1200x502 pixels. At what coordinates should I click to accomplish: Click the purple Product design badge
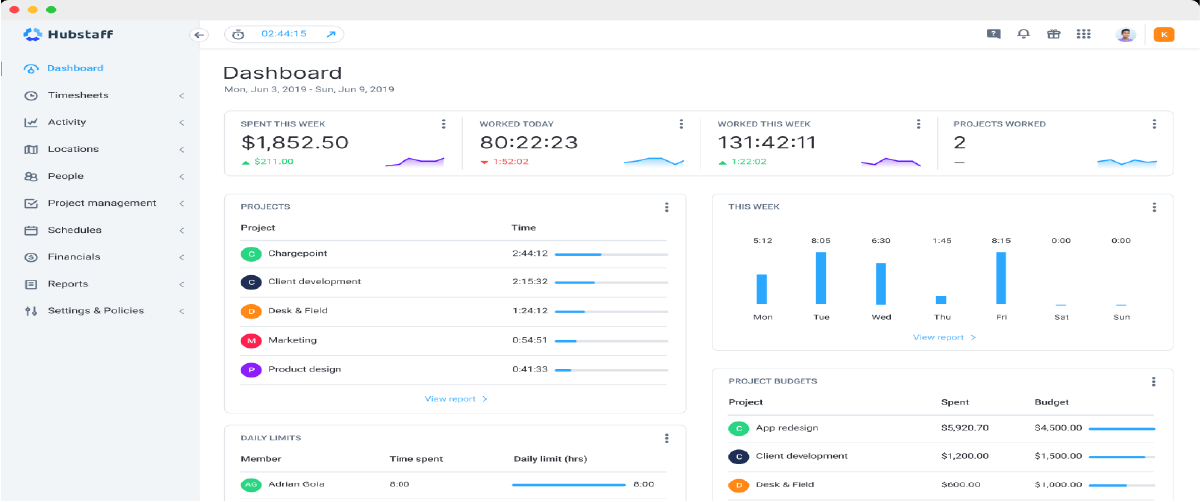(250, 369)
